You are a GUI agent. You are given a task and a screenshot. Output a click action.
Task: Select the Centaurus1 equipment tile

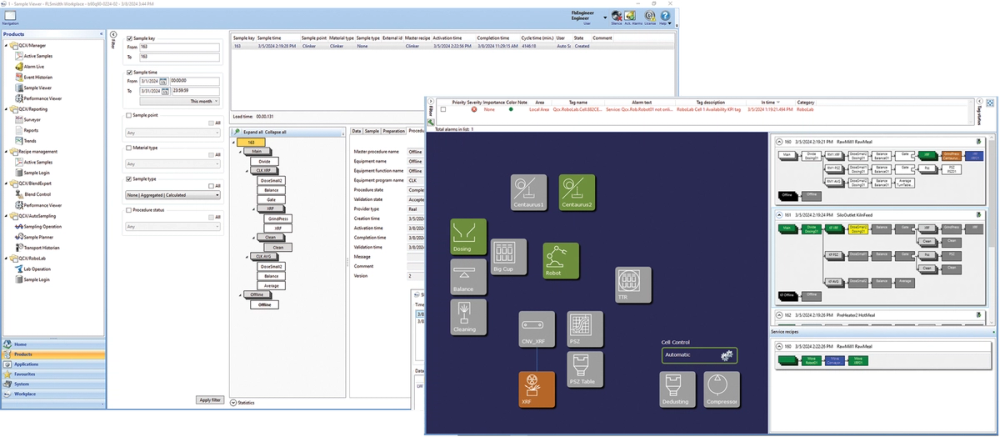tap(529, 192)
